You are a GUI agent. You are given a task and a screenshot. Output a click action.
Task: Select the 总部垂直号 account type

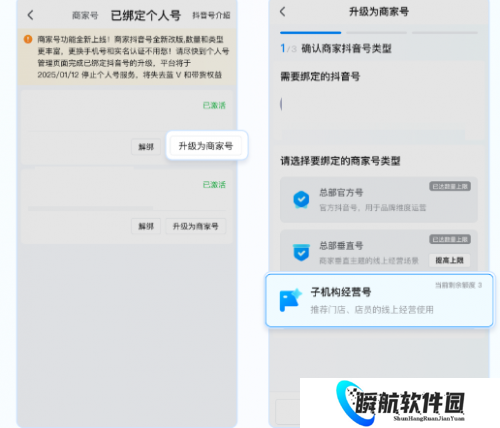pyautogui.click(x=379, y=251)
